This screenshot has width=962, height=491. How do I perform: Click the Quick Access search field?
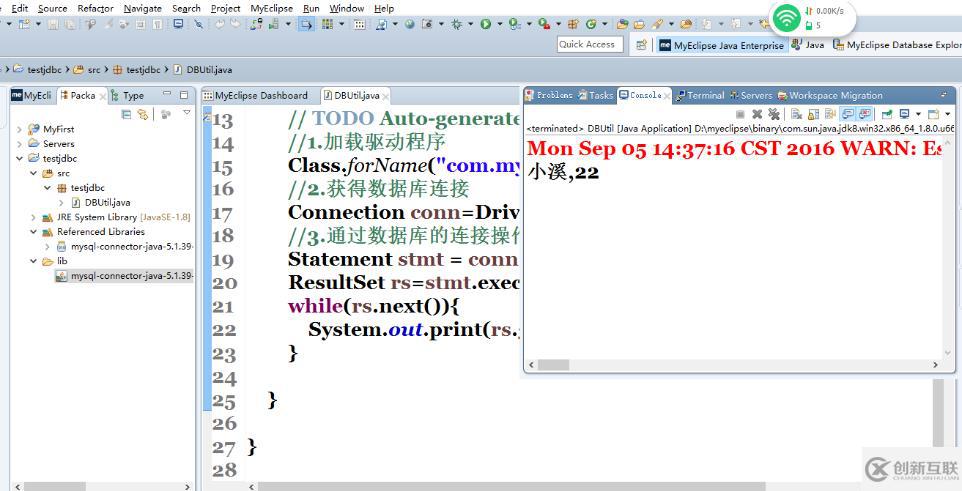pyautogui.click(x=590, y=44)
